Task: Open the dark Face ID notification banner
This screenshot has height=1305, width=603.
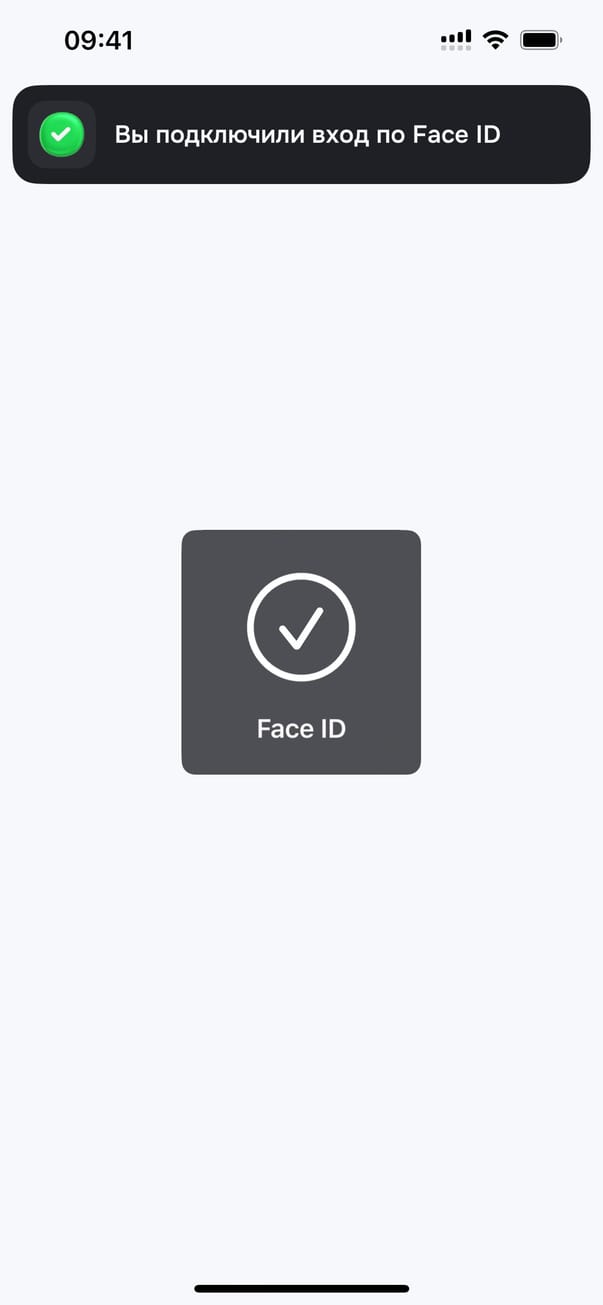Action: click(301, 134)
